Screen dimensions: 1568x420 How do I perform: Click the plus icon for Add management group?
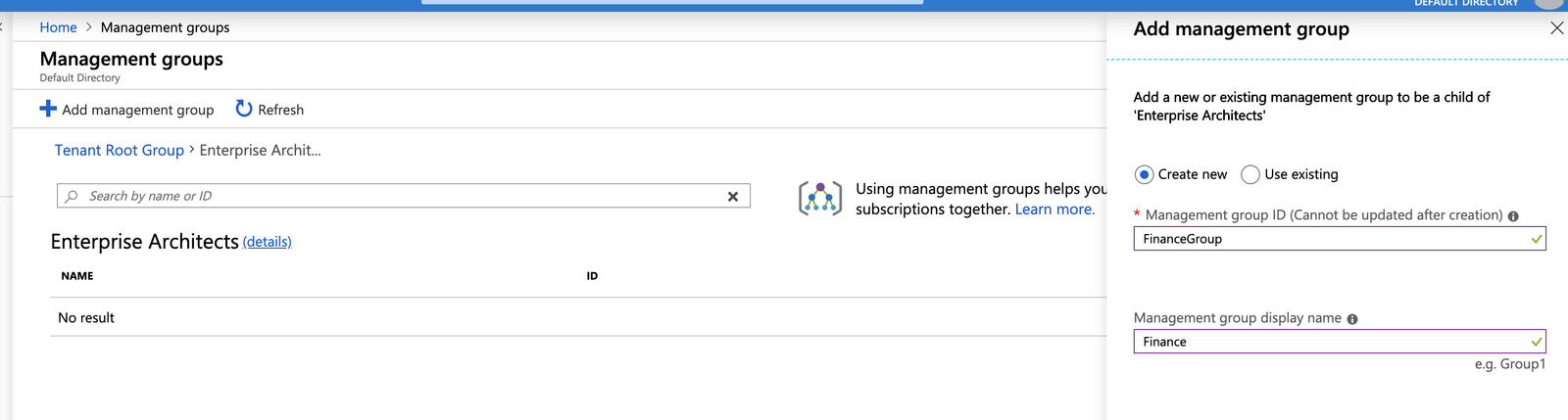48,109
